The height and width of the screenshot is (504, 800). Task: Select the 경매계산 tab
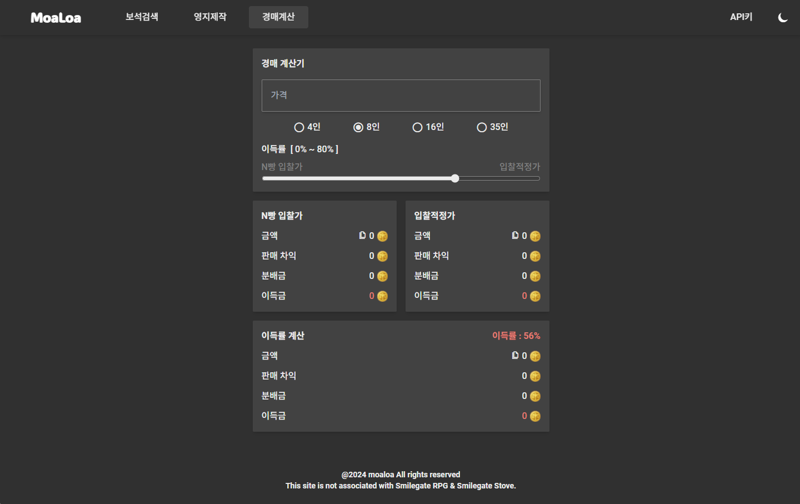278,17
